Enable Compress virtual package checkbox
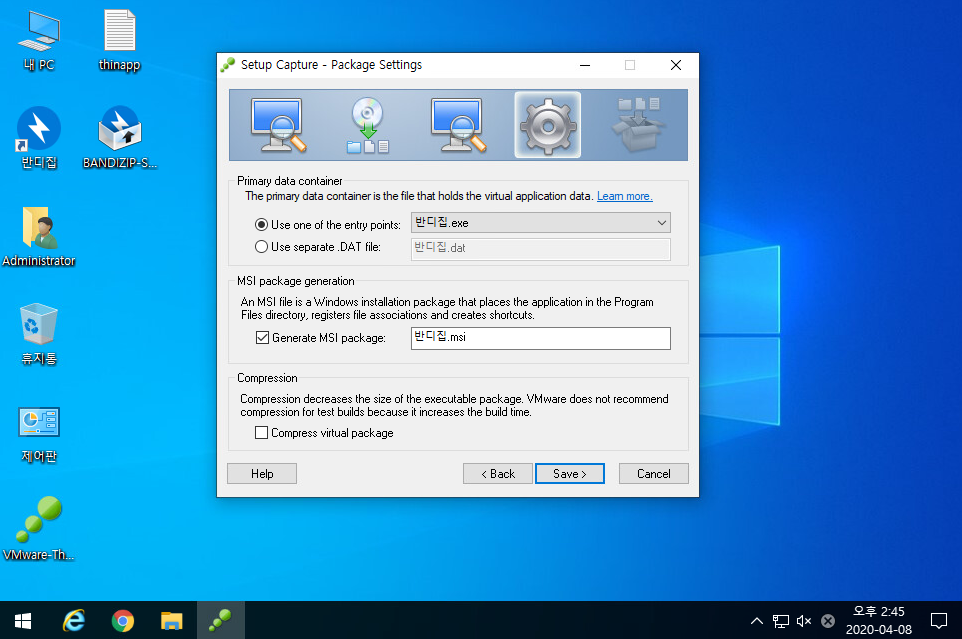 coord(261,432)
